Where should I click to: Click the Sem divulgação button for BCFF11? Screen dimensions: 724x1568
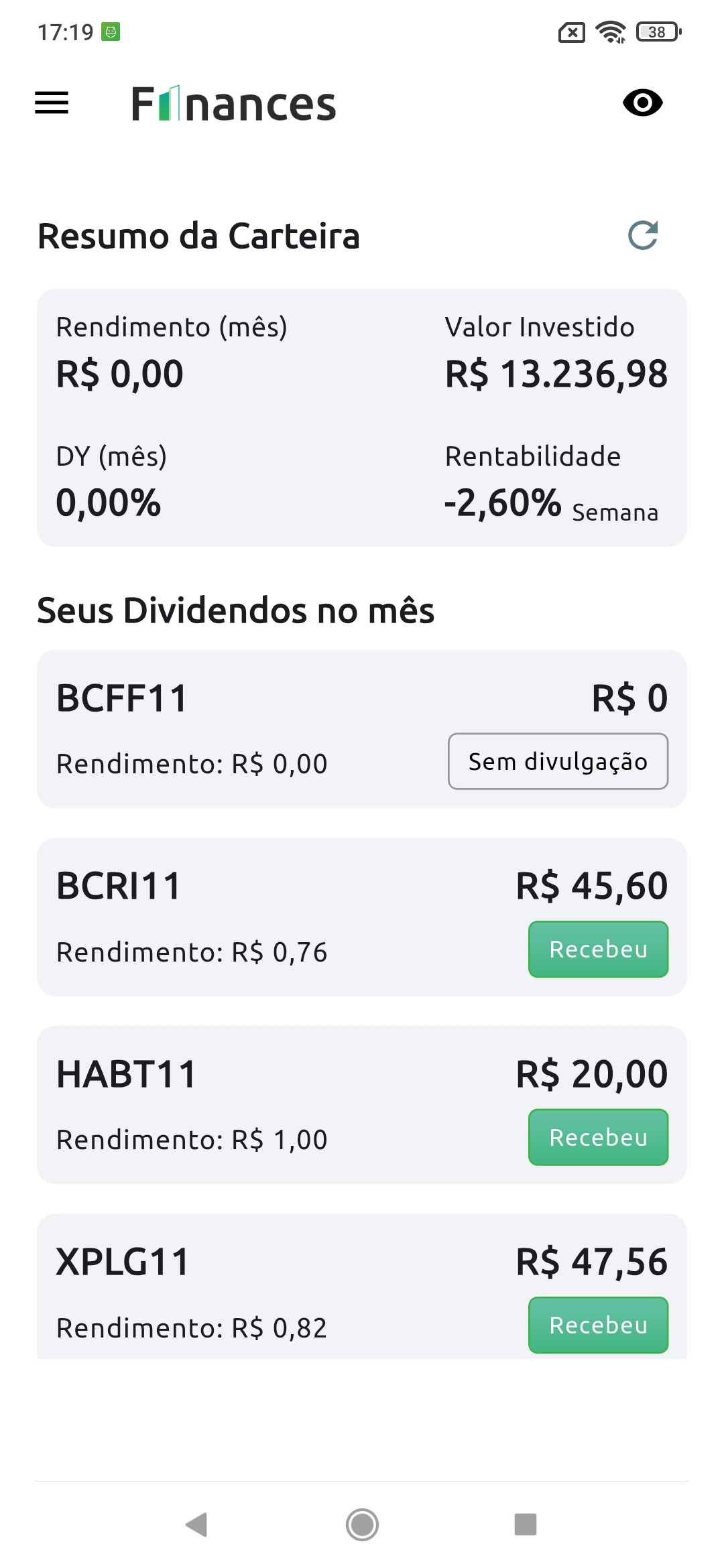tap(558, 761)
